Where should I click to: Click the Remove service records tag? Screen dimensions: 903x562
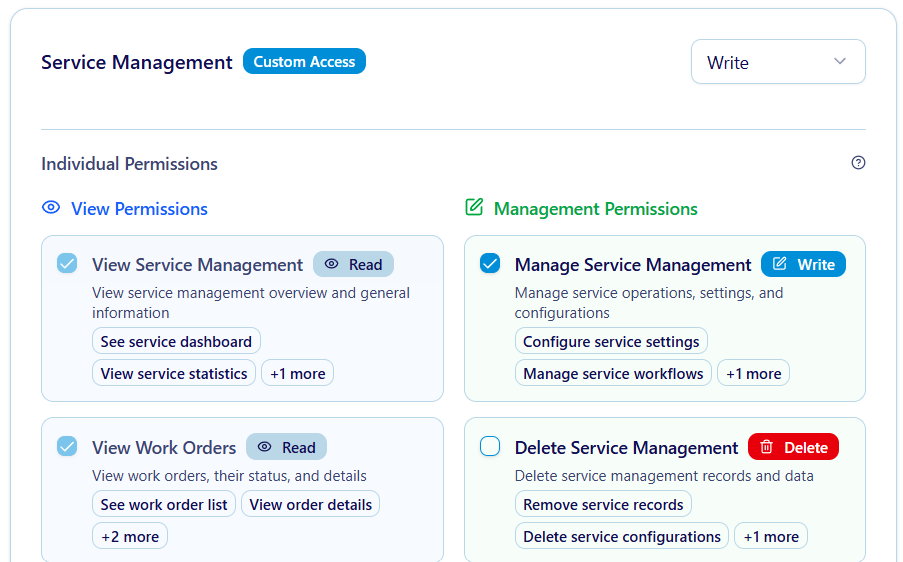point(603,505)
